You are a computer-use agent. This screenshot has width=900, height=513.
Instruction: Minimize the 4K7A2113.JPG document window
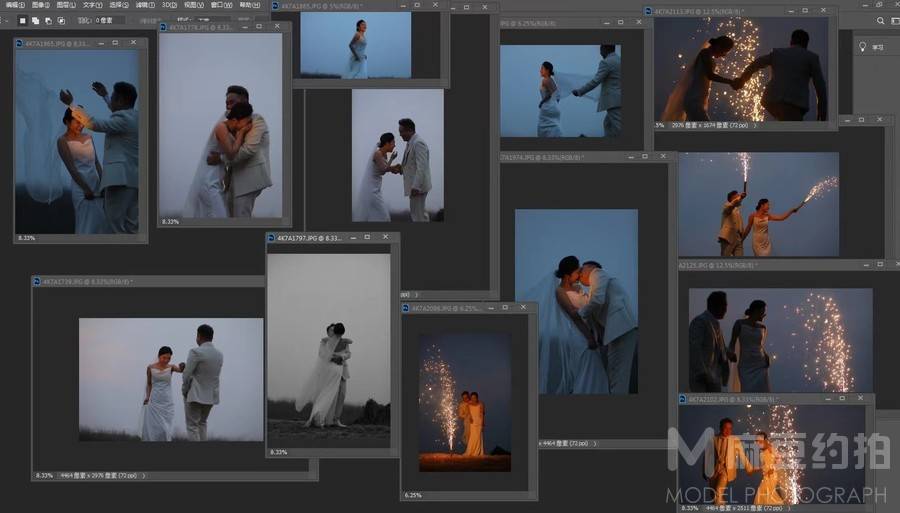(x=791, y=11)
